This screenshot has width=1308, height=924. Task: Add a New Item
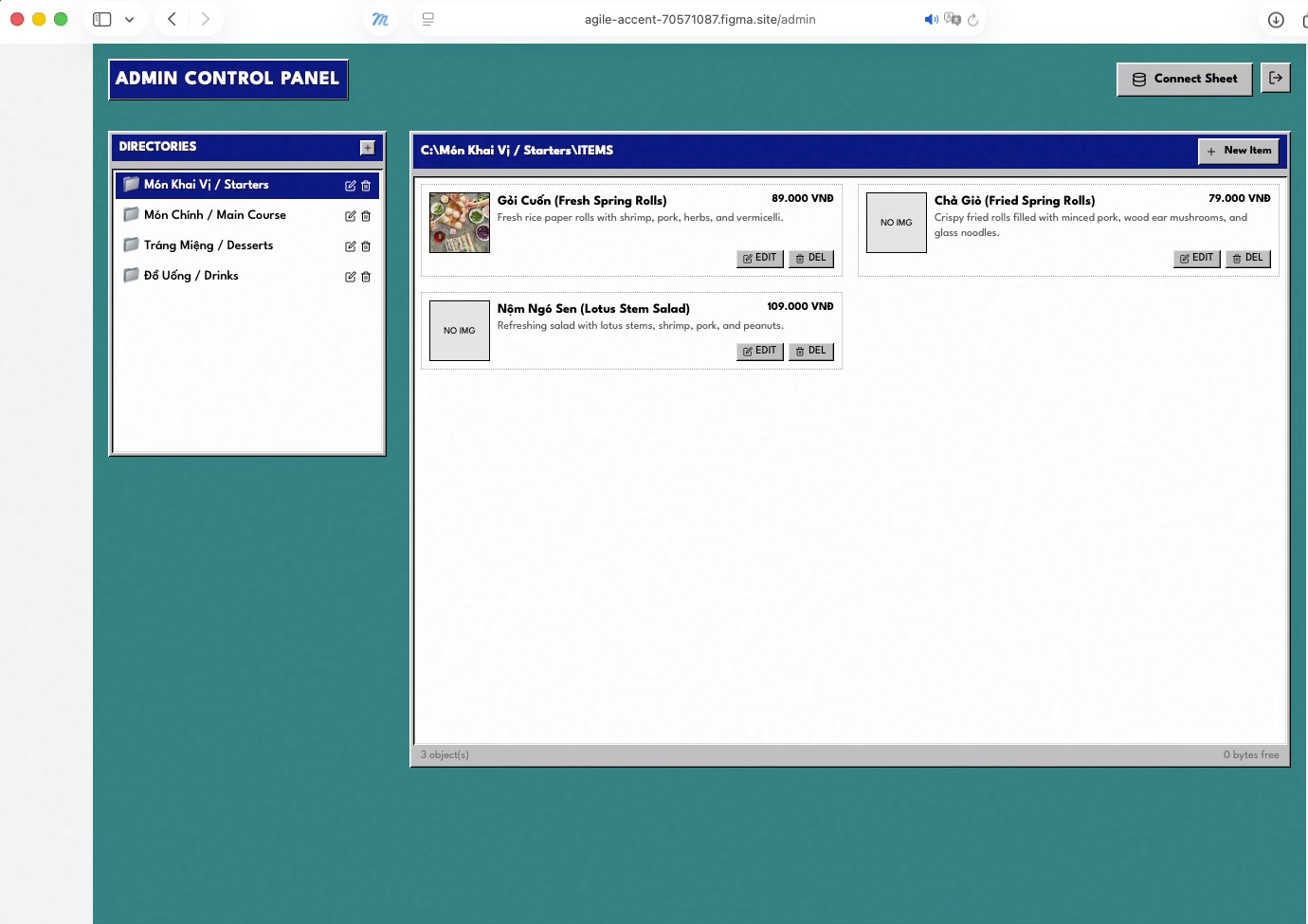tap(1239, 151)
